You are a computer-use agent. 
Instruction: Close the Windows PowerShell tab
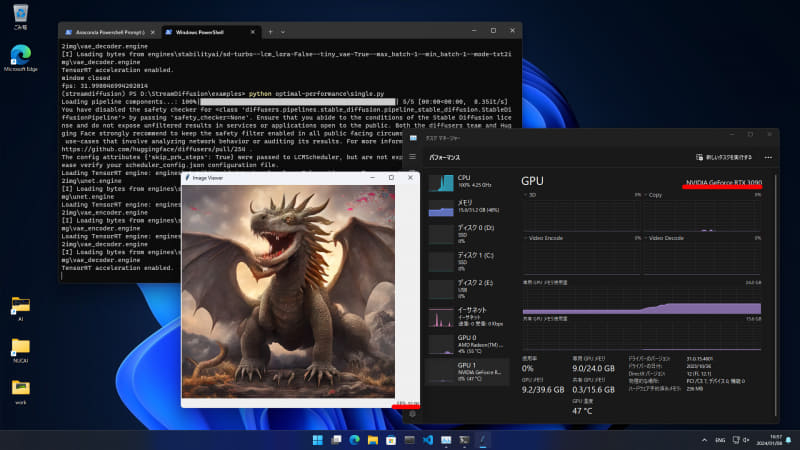point(253,32)
